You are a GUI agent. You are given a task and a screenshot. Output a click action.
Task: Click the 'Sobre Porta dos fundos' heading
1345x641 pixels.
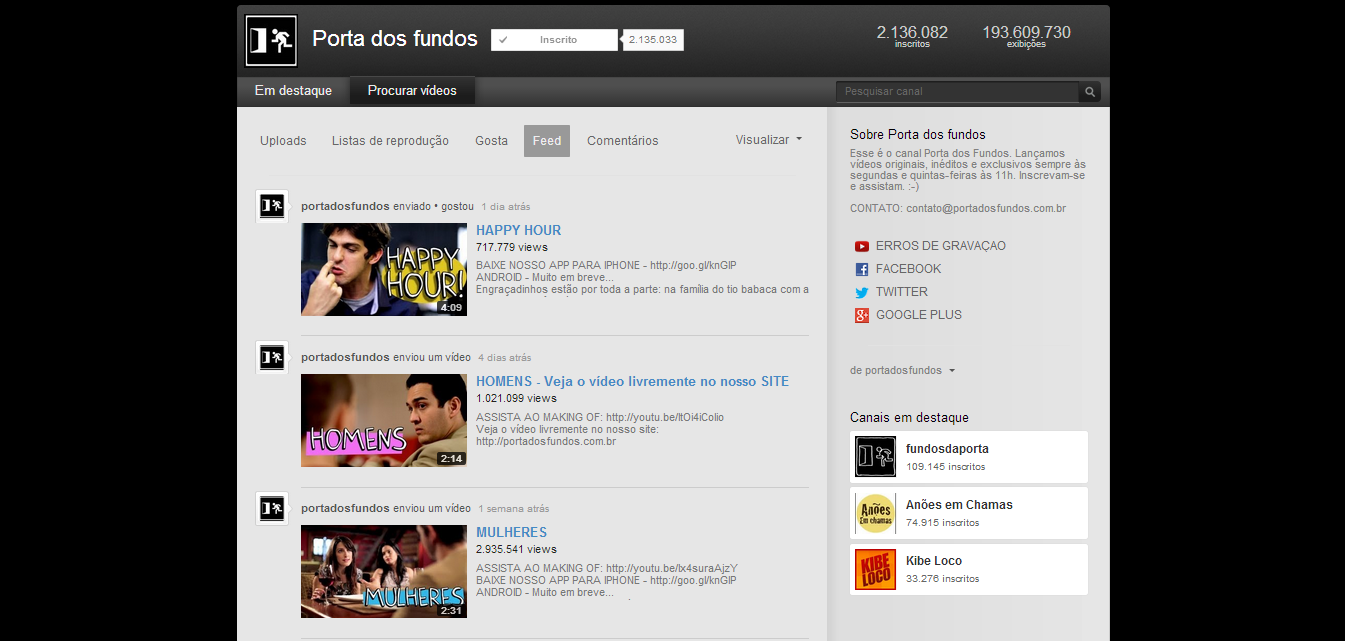pyautogui.click(x=918, y=134)
